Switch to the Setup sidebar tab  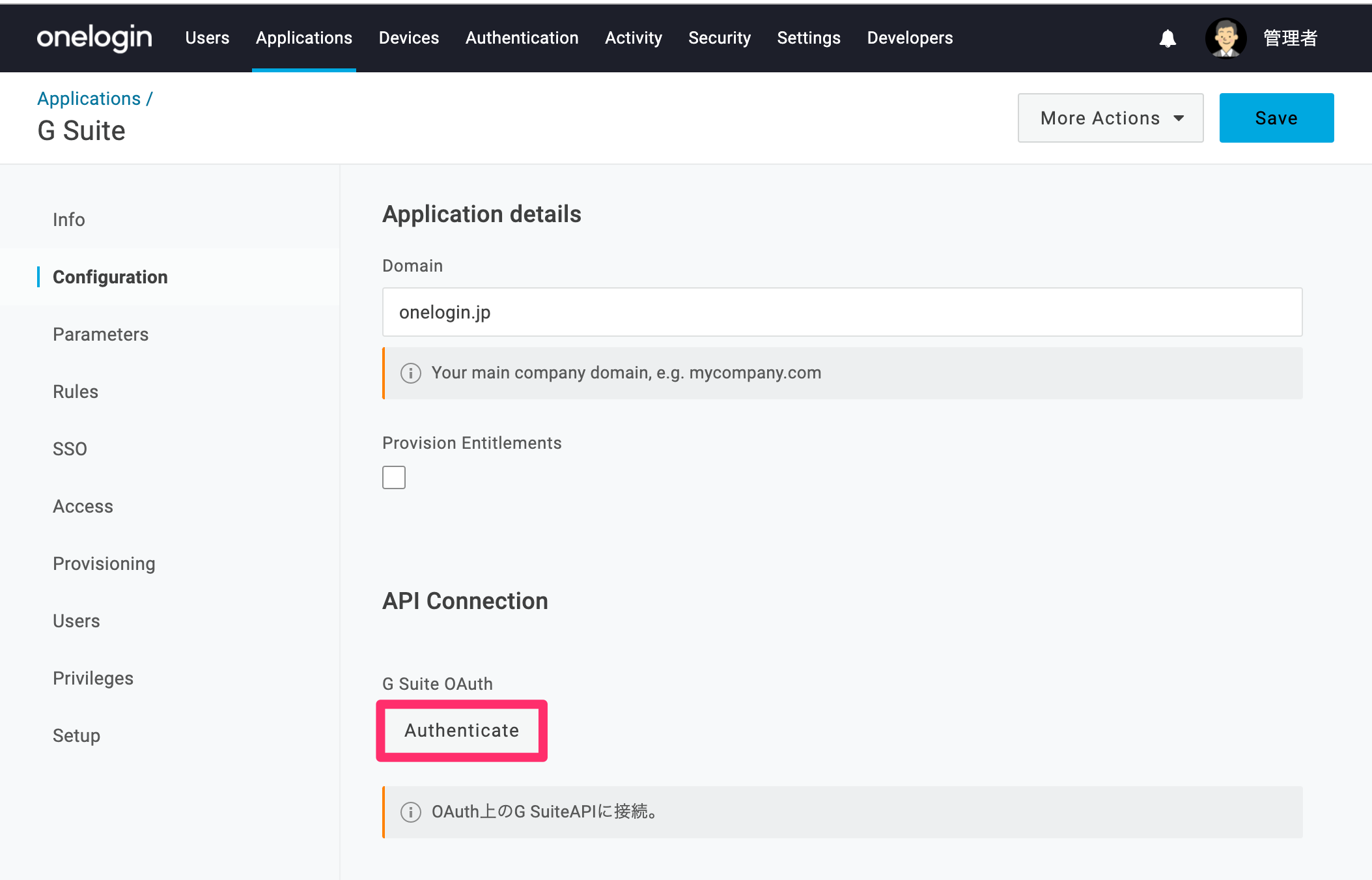click(76, 735)
